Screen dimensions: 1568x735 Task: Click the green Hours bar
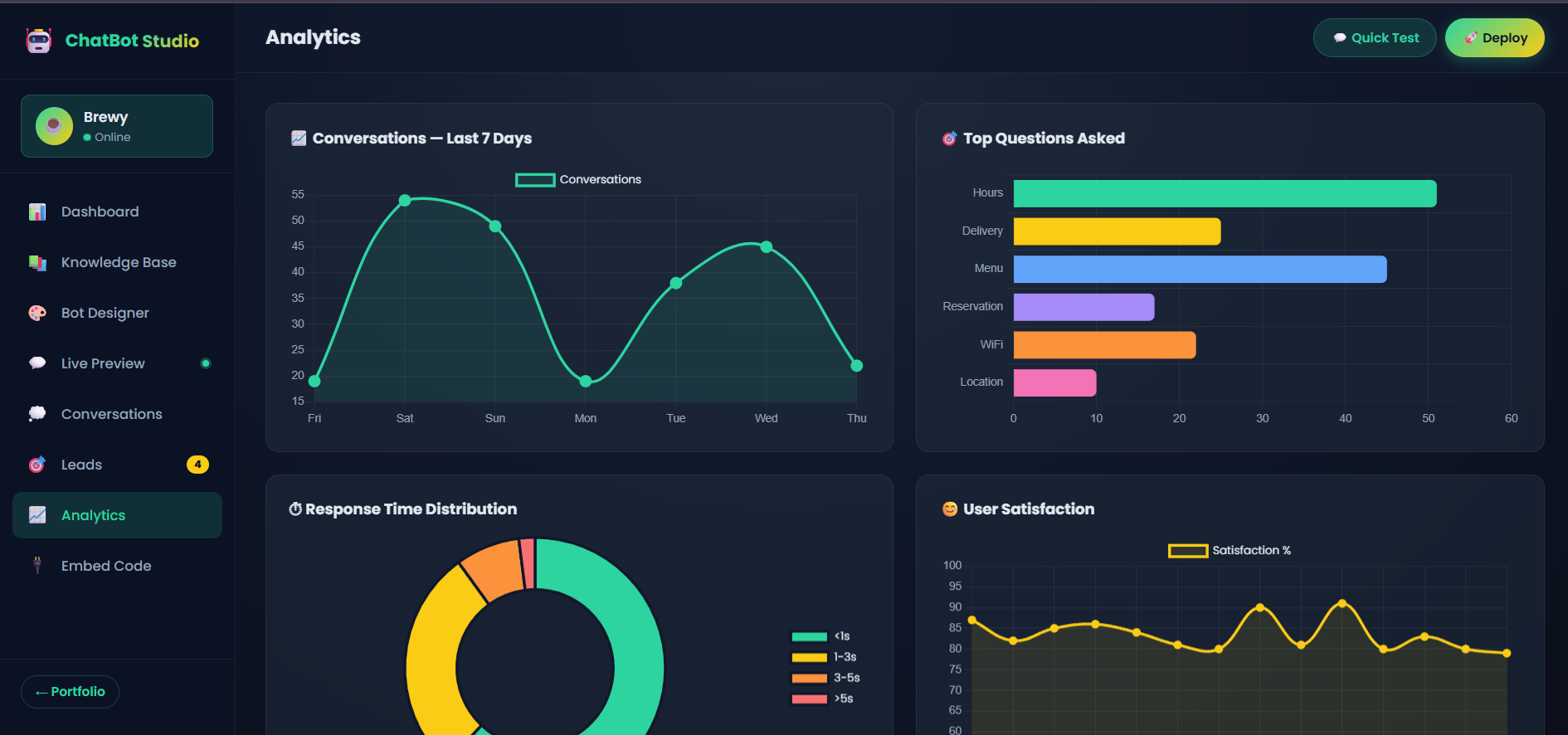(x=1225, y=193)
